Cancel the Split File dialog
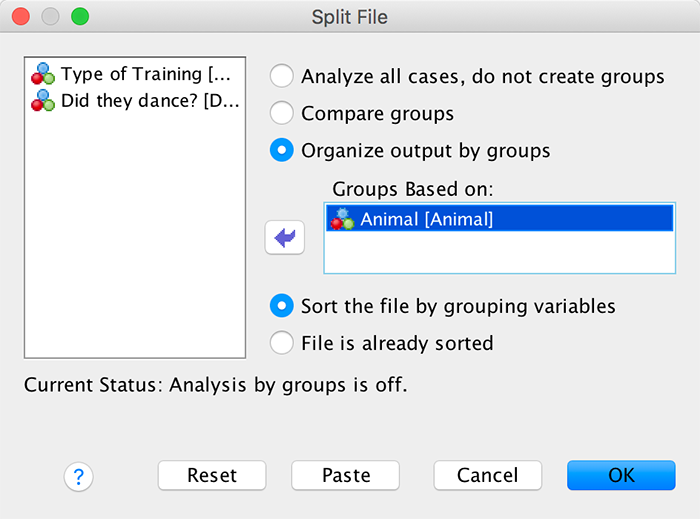The image size is (700, 519). 488,476
